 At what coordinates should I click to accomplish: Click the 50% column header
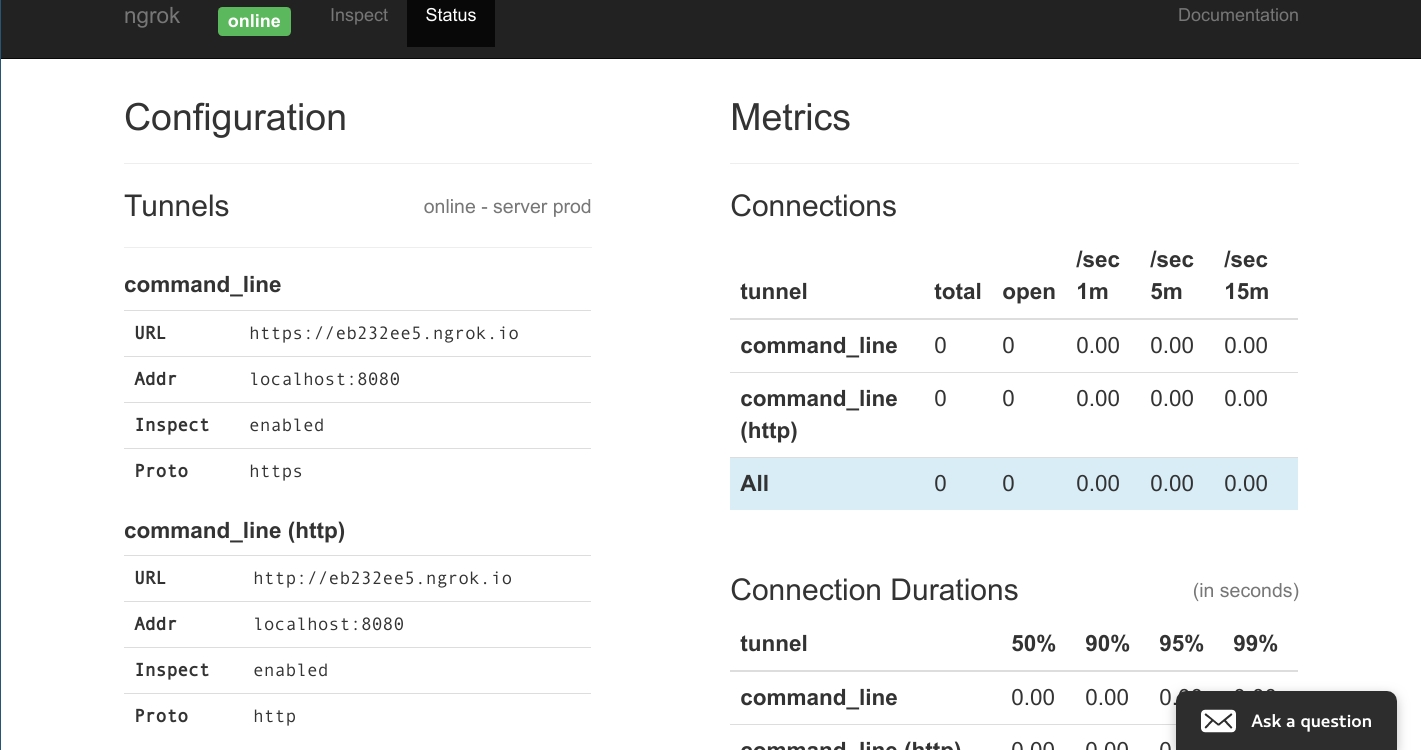(x=1033, y=644)
